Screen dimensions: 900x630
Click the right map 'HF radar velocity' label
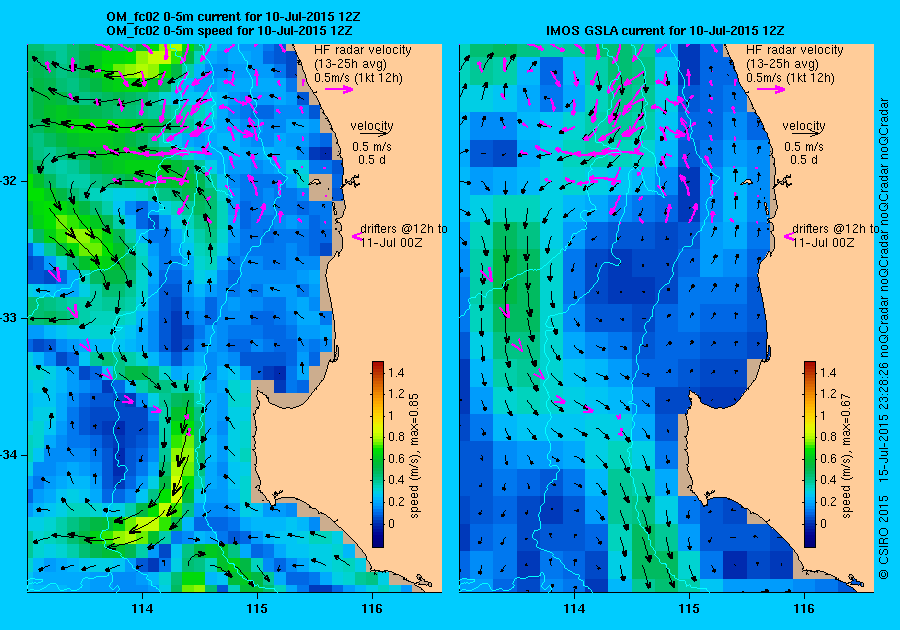[x=794, y=50]
